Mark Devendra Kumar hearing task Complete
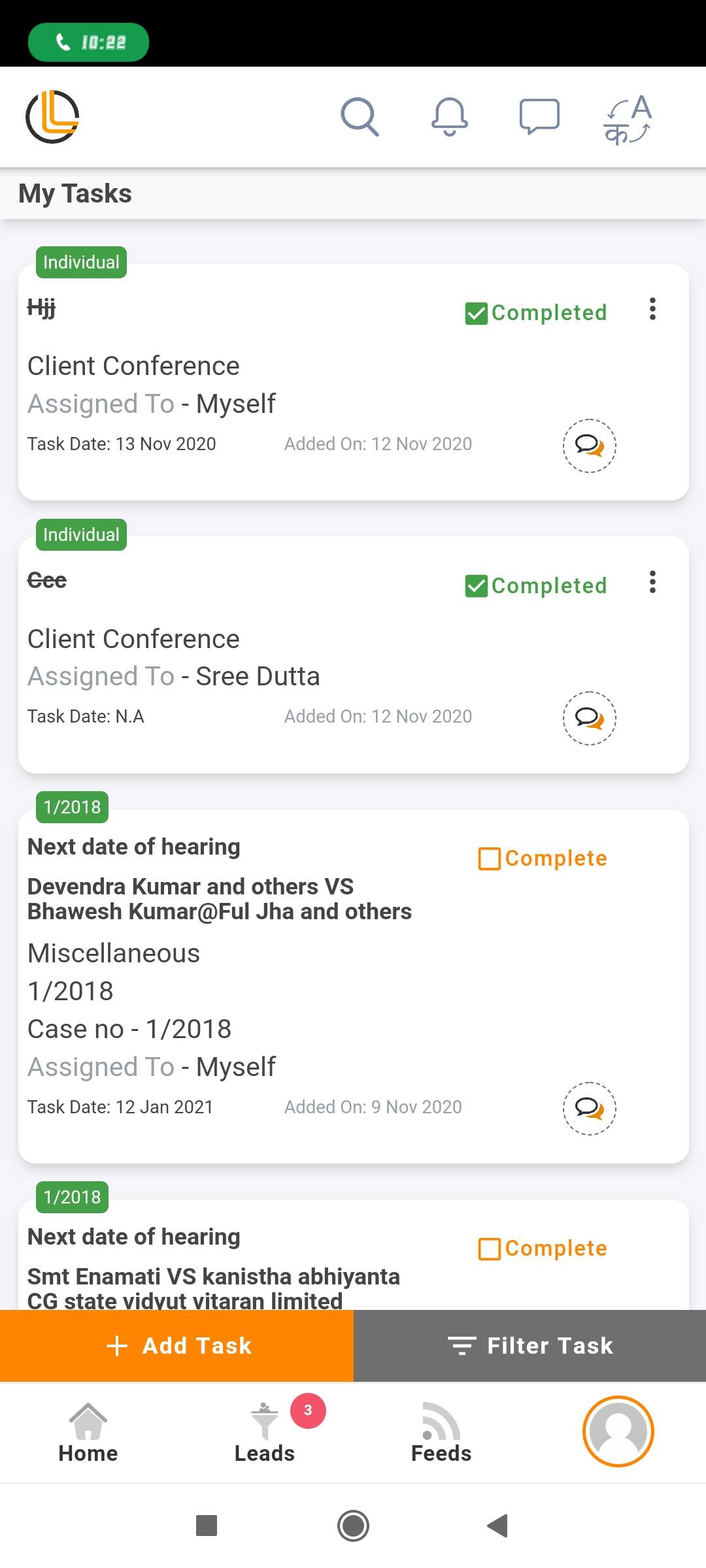This screenshot has height=1568, width=706. [x=490, y=858]
